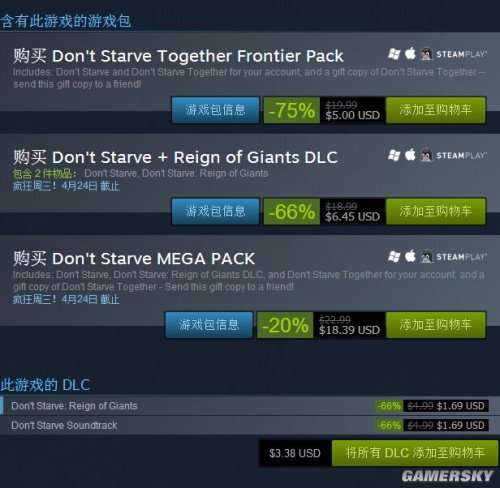
Task: Click Windows icon beside Frontier Pack title
Action: point(394,54)
